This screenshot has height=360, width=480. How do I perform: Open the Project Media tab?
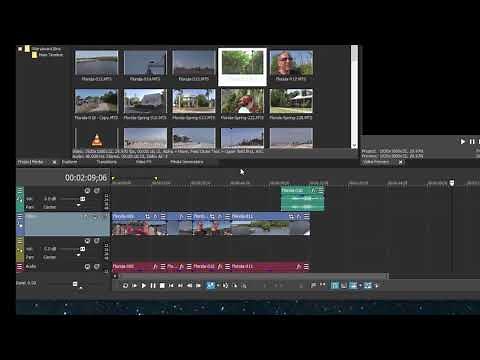[x=30, y=162]
